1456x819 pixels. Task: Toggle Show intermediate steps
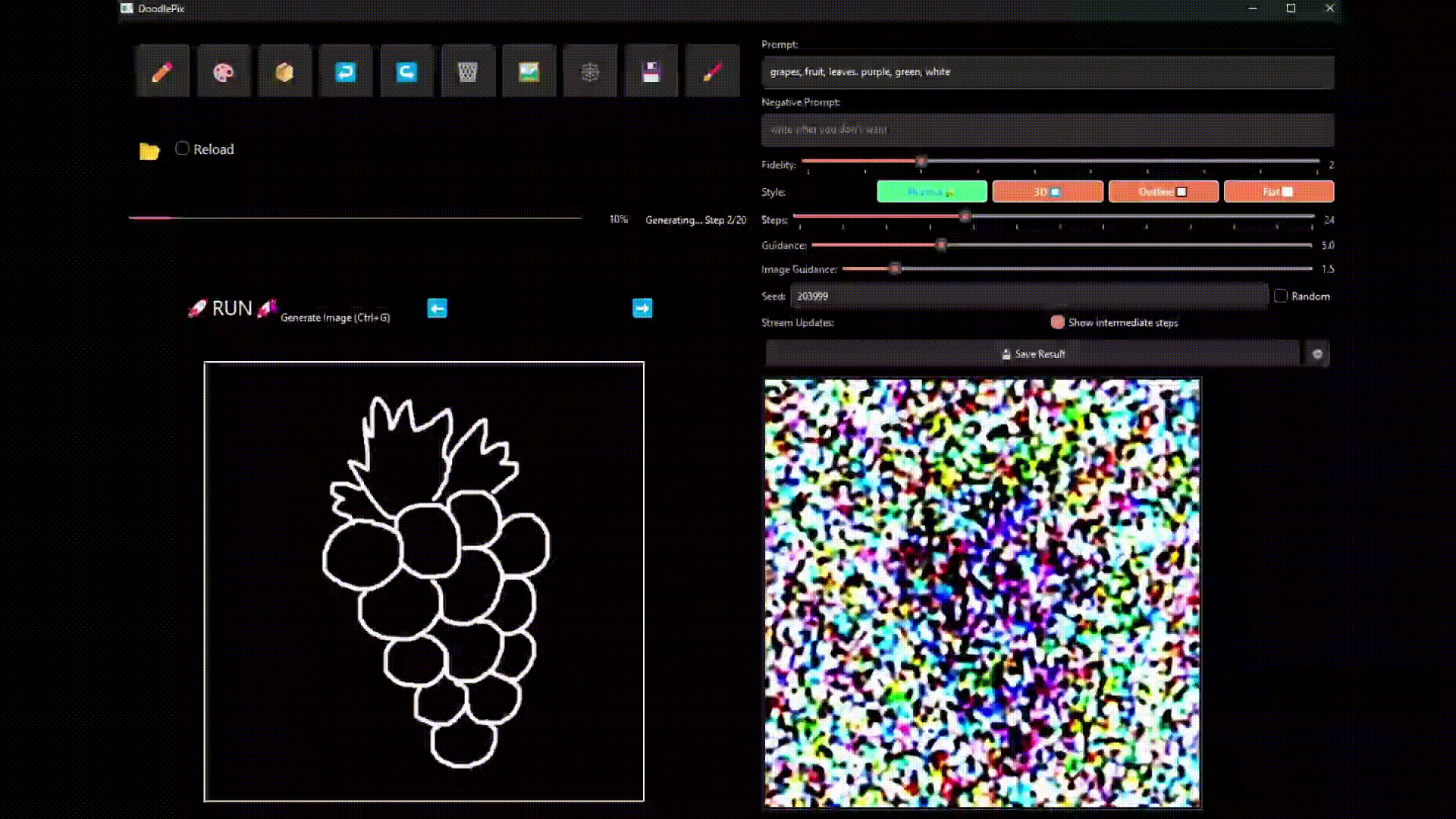[x=1057, y=322]
